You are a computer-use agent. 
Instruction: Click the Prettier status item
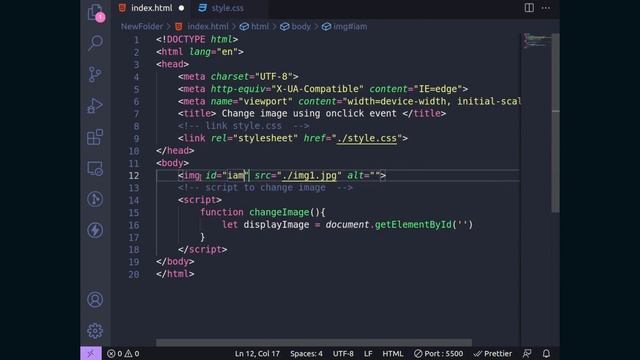[x=492, y=353]
